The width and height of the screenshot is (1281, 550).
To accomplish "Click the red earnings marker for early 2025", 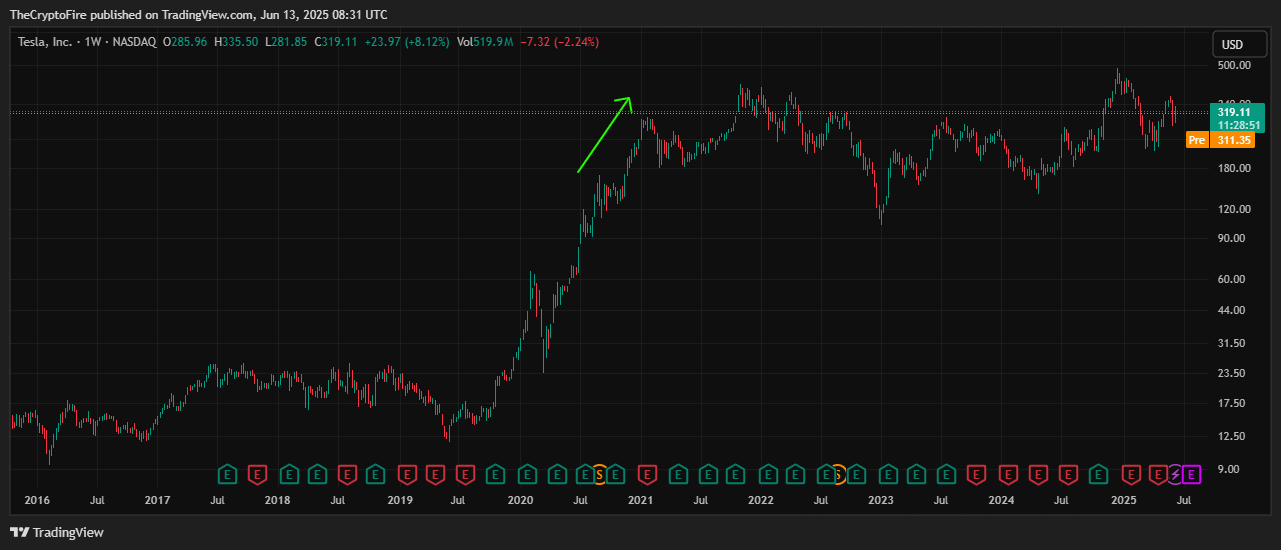I will (1131, 474).
